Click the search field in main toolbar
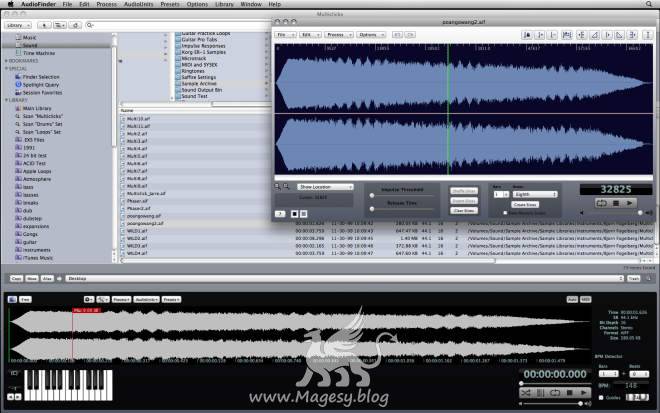Viewport: 660px width, 413px height. [179, 25]
